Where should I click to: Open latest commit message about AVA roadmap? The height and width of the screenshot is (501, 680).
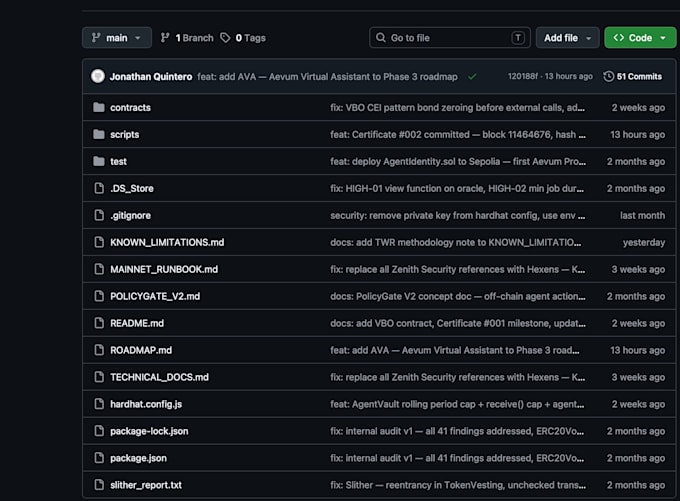(x=327, y=77)
